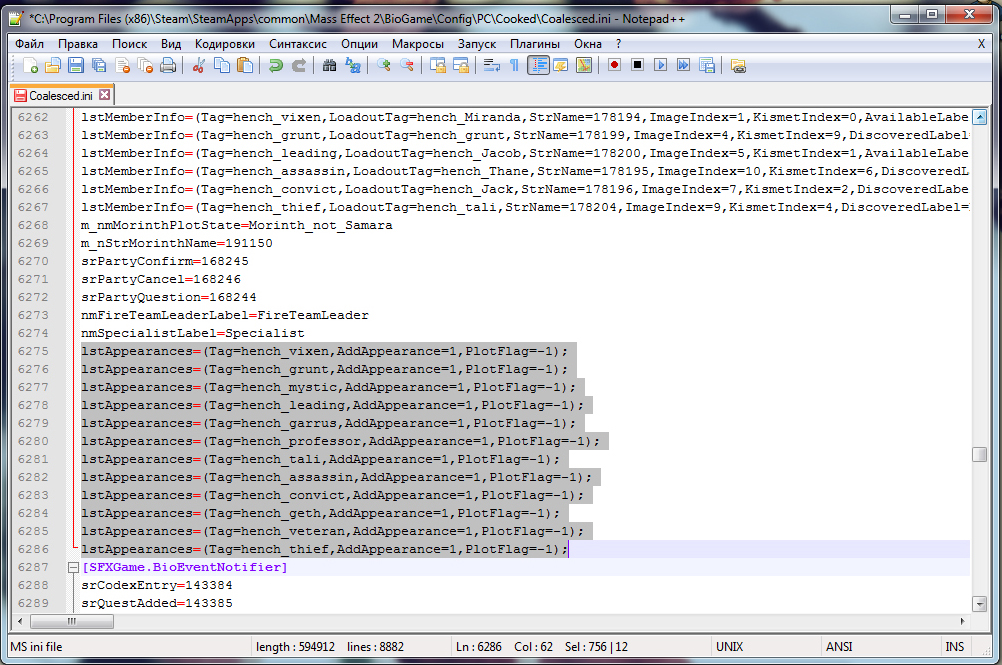Screen dimensions: 1002x665
Task: Collapse the SFXGame.BioEventNotifier section fold
Action: 73,567
